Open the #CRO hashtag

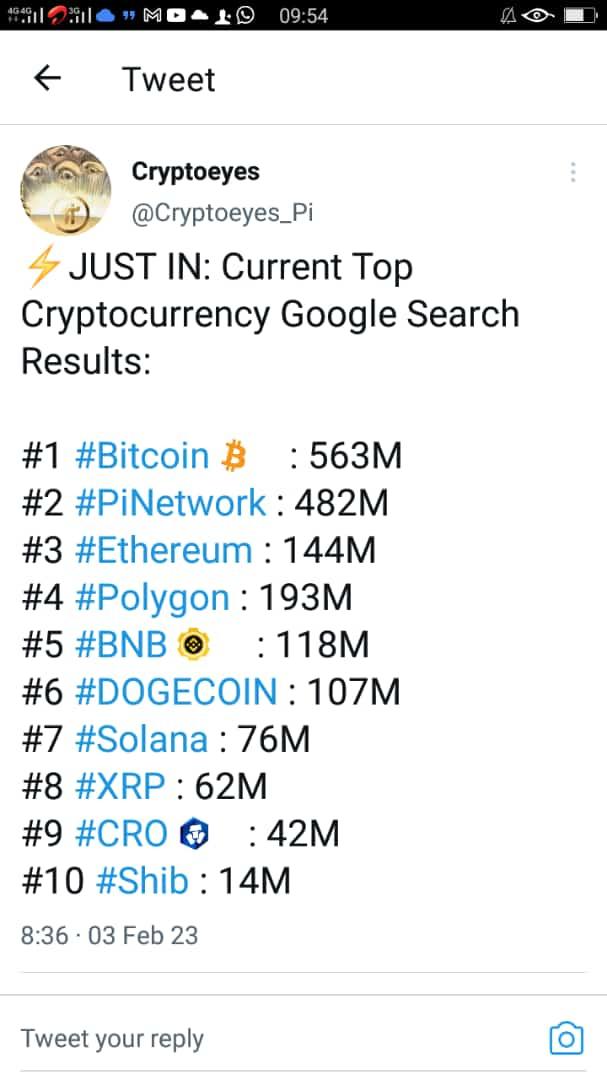121,834
